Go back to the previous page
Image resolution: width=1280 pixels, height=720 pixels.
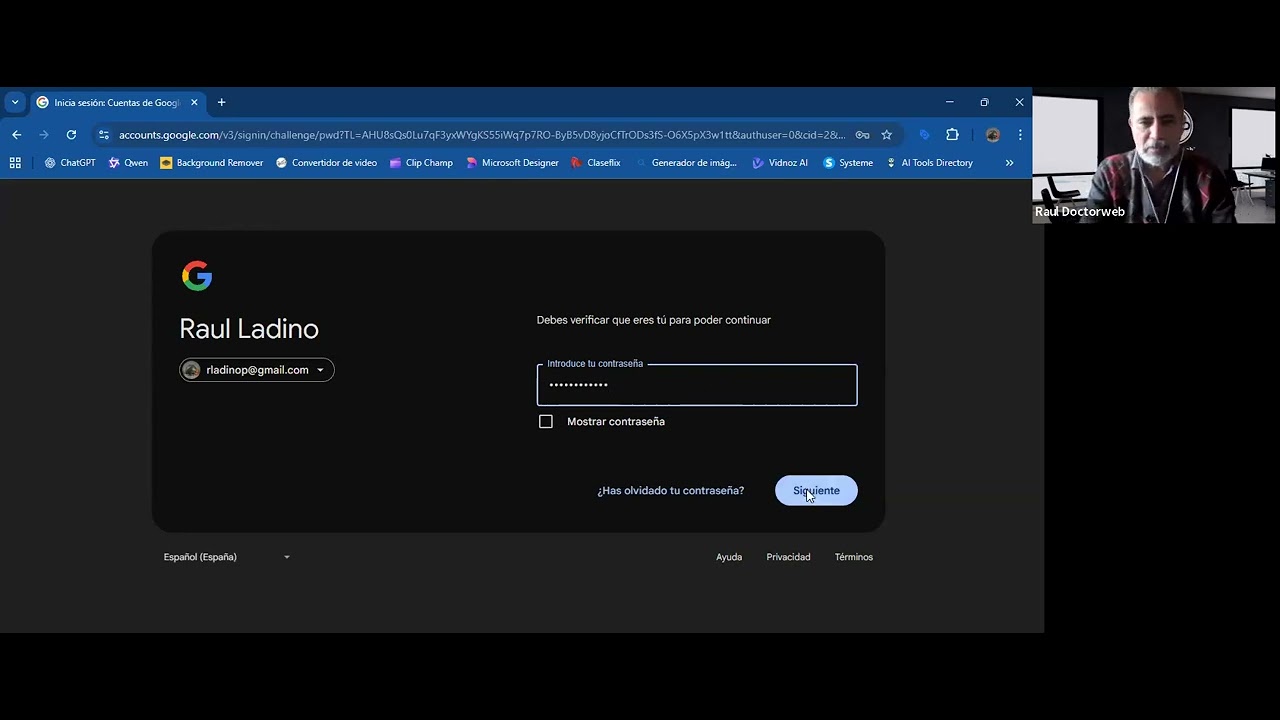tap(16, 135)
